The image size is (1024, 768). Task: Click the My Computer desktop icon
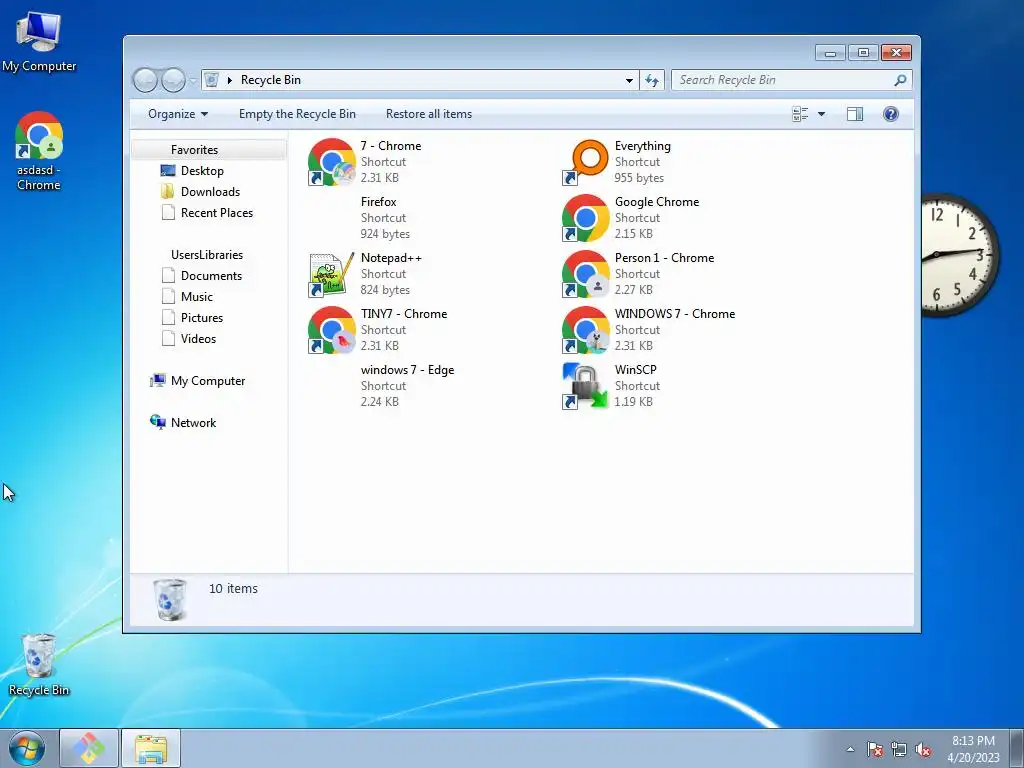pyautogui.click(x=39, y=40)
